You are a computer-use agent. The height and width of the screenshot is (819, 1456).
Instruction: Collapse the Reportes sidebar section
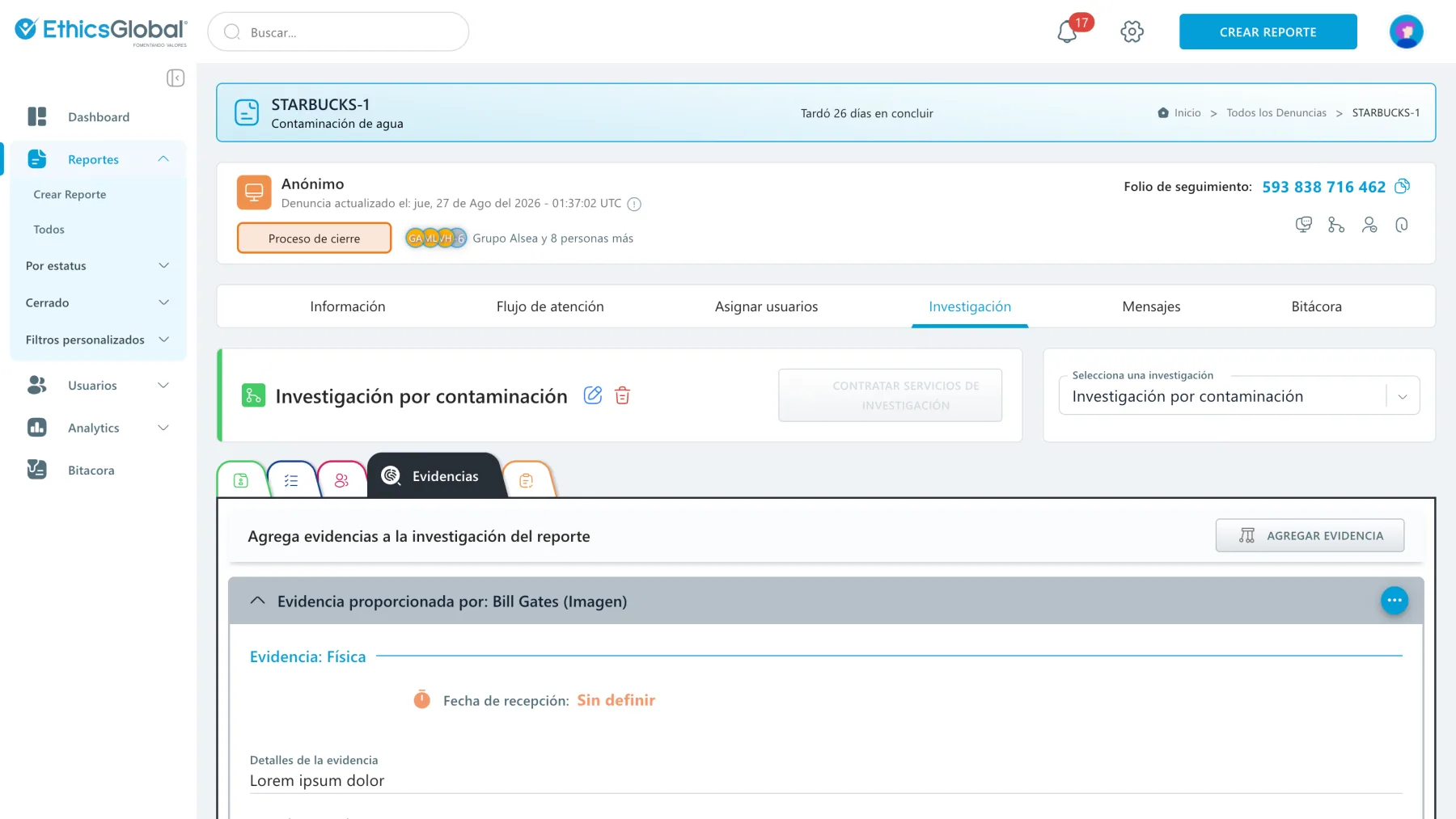click(163, 159)
